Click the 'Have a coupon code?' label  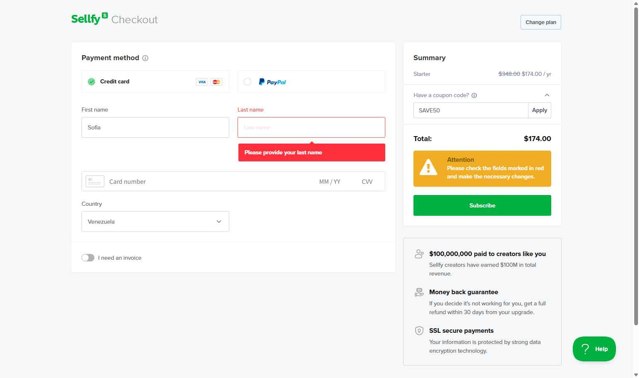[441, 95]
